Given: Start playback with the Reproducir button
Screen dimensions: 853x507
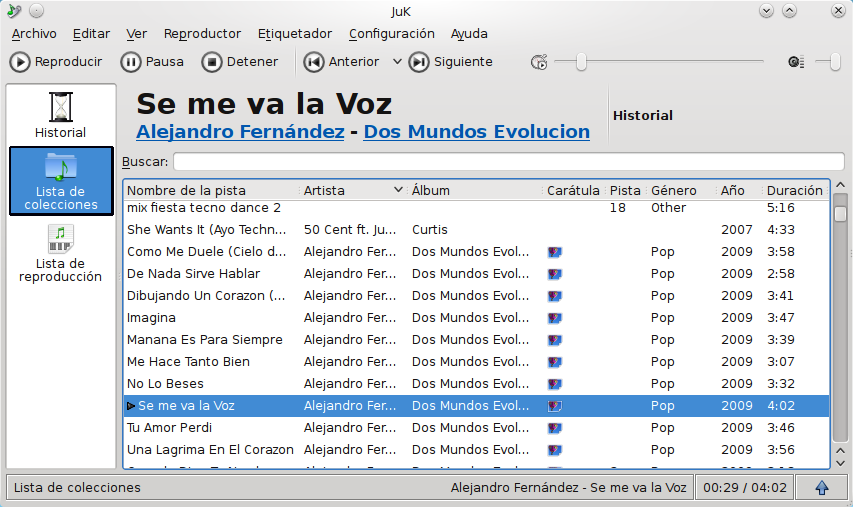Looking at the screenshot, I should [55, 62].
